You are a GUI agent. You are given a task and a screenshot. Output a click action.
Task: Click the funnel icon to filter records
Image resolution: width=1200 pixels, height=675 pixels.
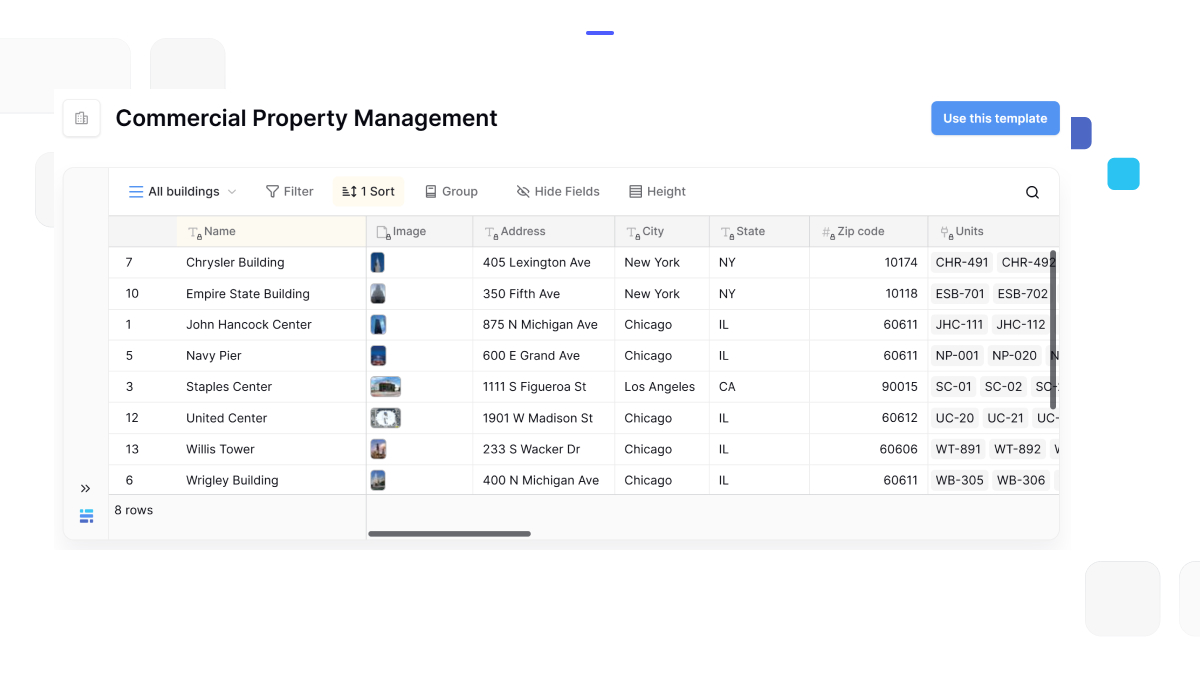272,191
